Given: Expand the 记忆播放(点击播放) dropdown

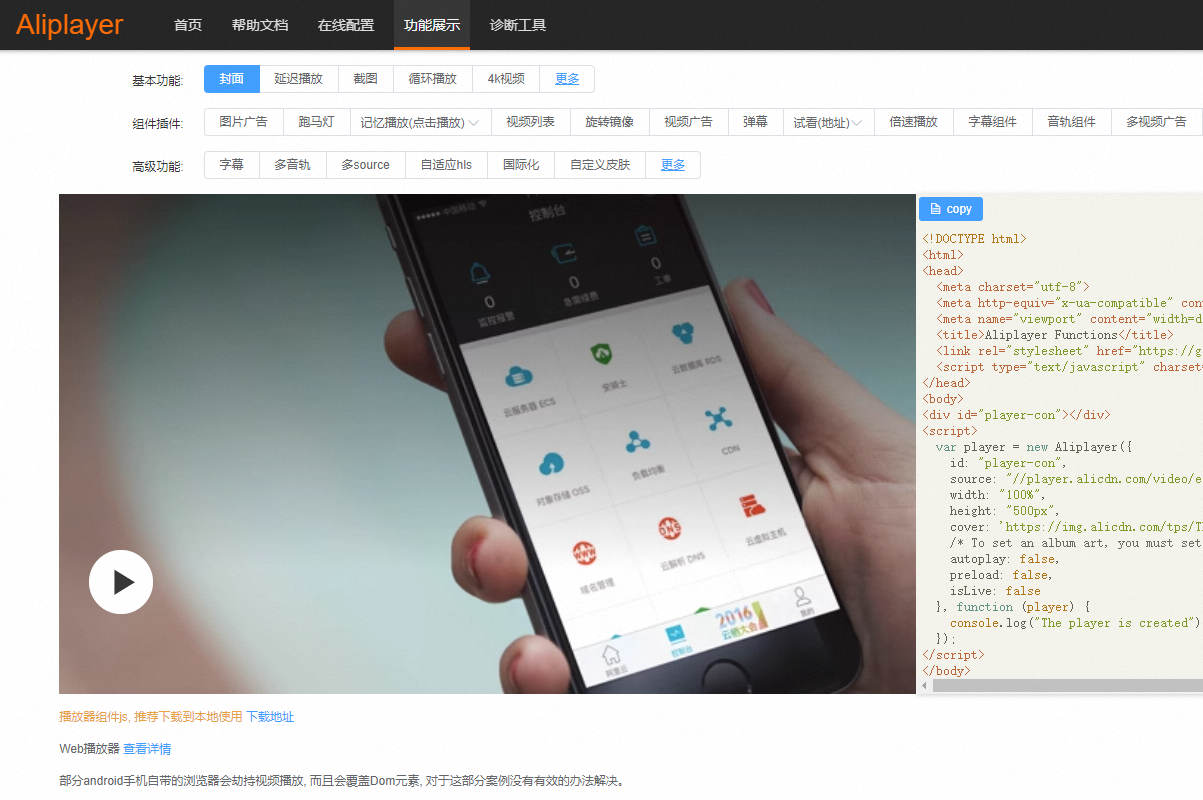Looking at the screenshot, I should (419, 122).
